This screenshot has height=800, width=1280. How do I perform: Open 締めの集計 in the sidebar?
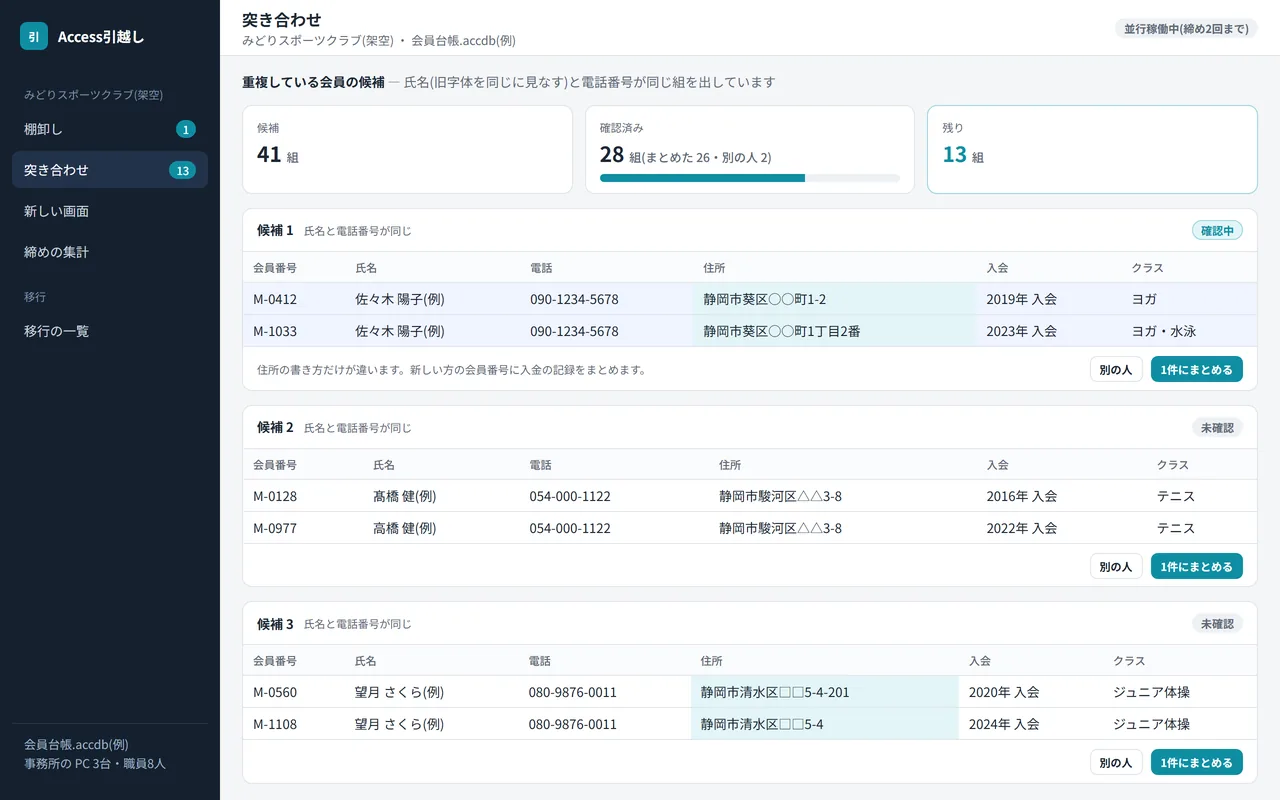[110, 252]
